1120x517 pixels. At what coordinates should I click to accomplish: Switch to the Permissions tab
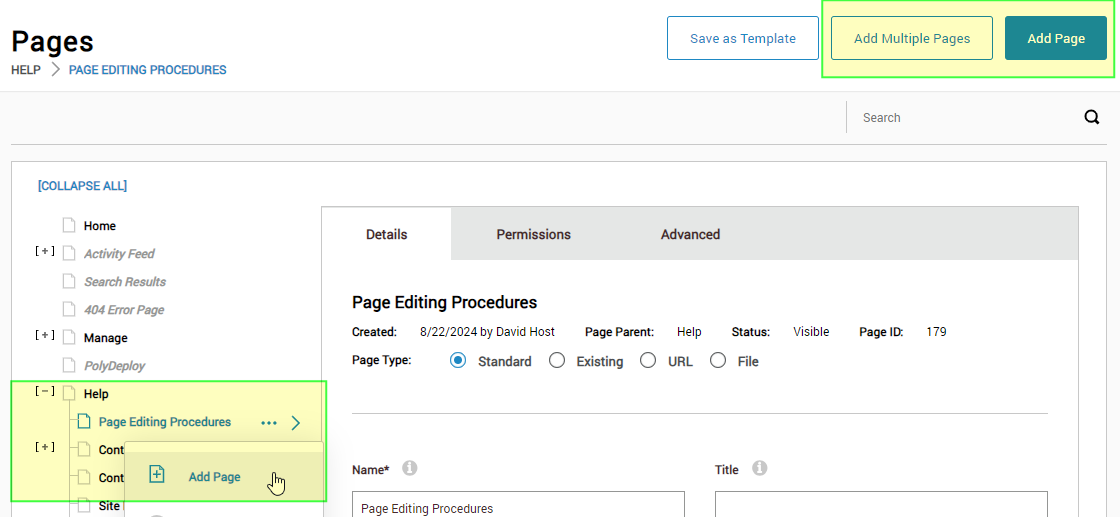tap(533, 235)
